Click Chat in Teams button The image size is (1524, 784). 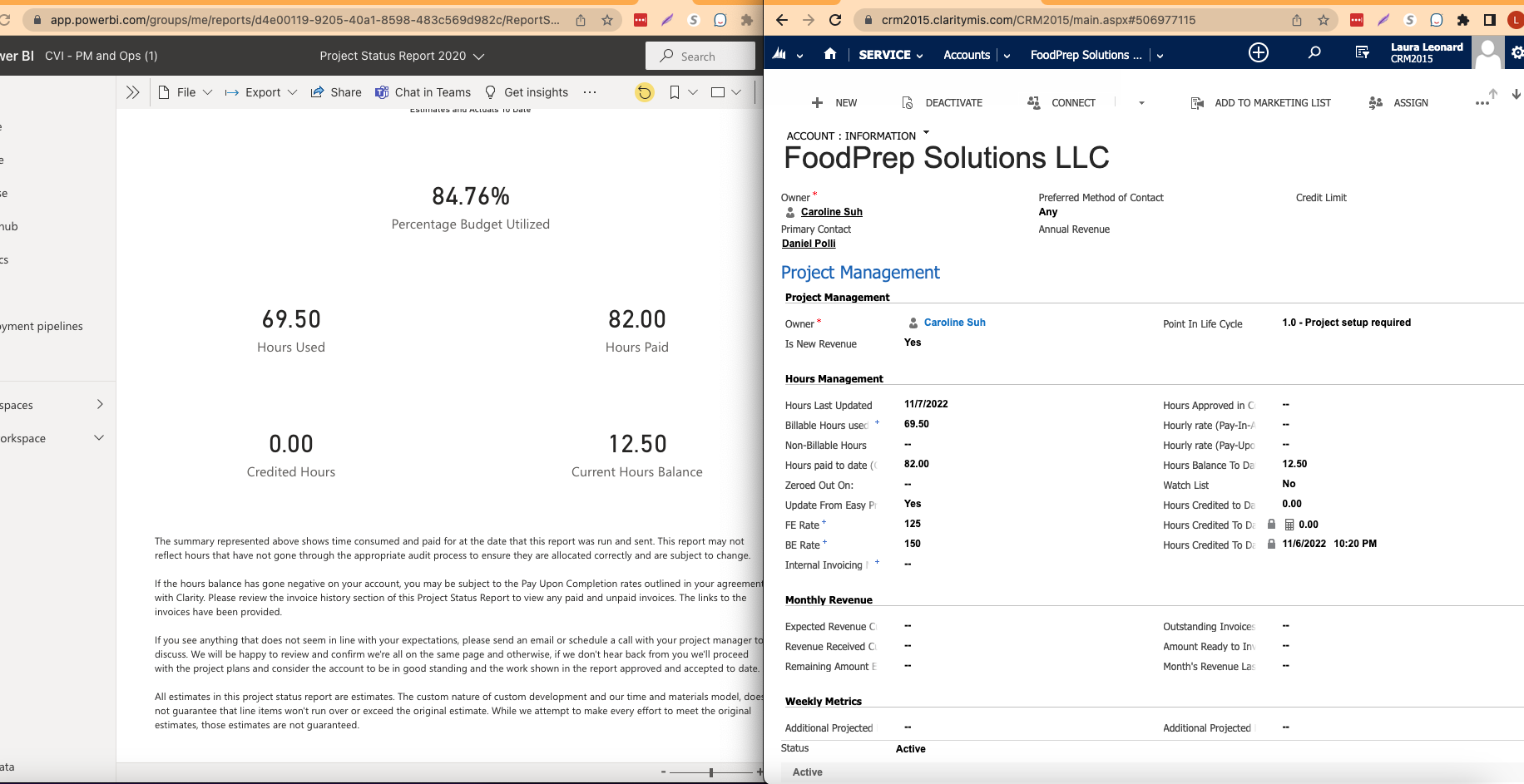point(423,92)
